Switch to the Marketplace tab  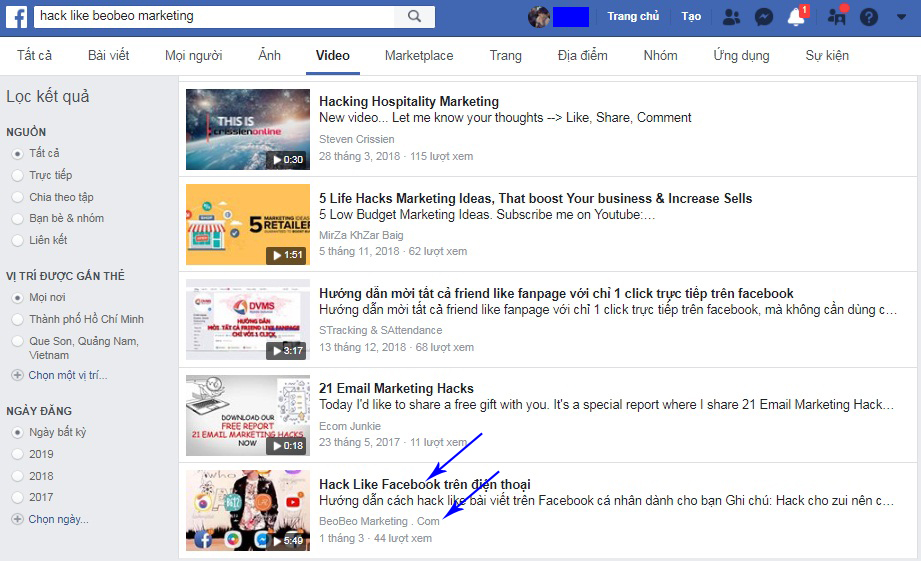coord(419,55)
